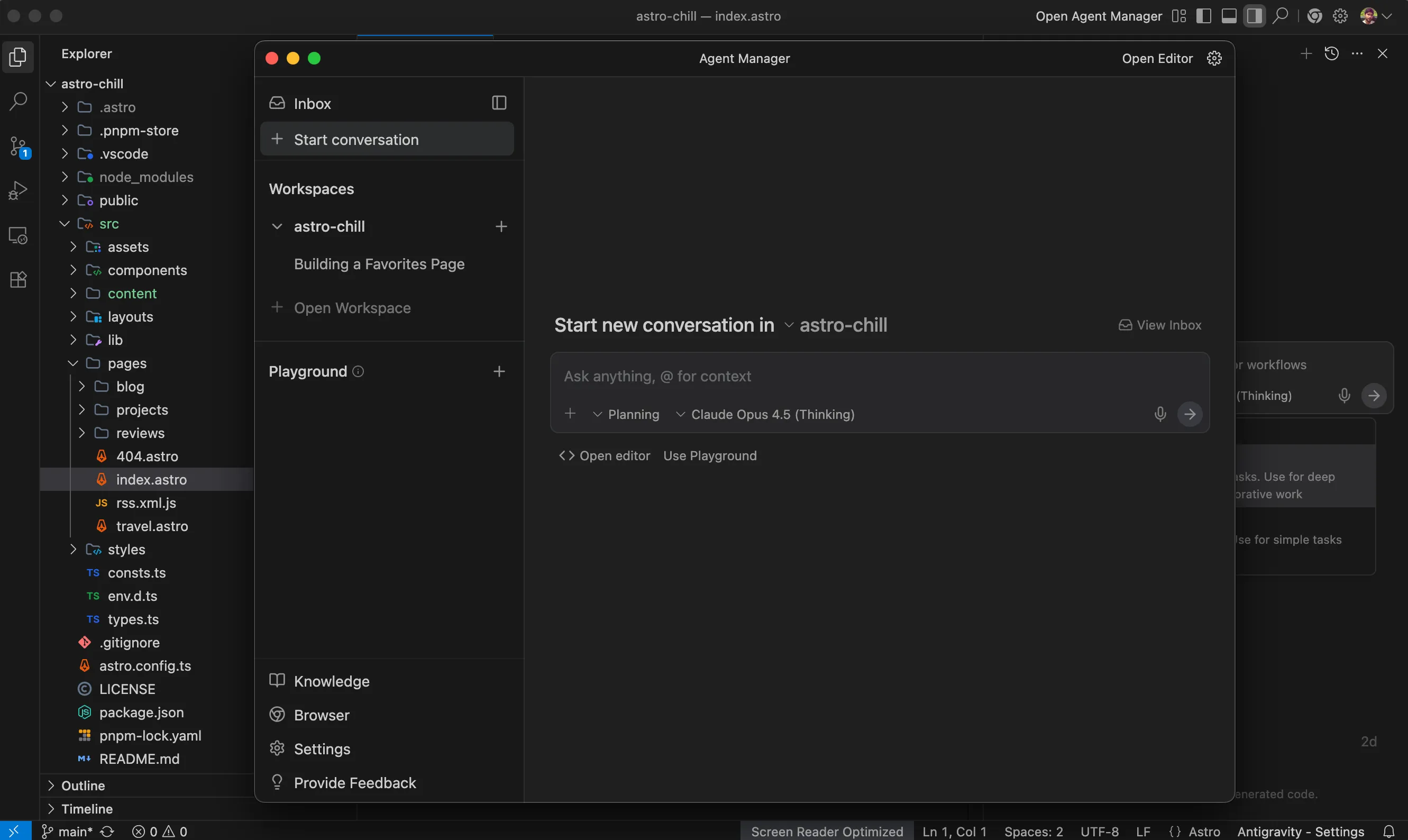This screenshot has height=840, width=1408.
Task: Open the Settings gear in the title bar
Action: pyautogui.click(x=1340, y=16)
